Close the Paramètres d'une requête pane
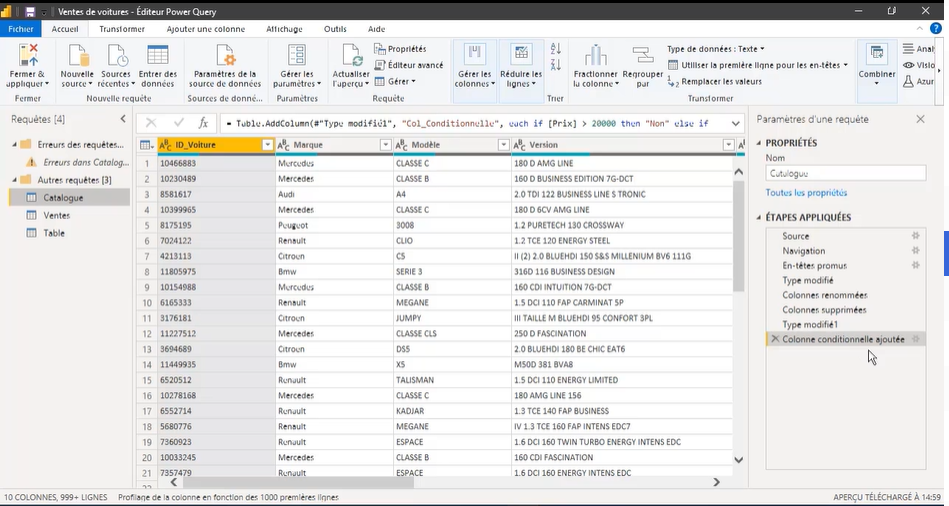The image size is (949, 506). point(920,119)
